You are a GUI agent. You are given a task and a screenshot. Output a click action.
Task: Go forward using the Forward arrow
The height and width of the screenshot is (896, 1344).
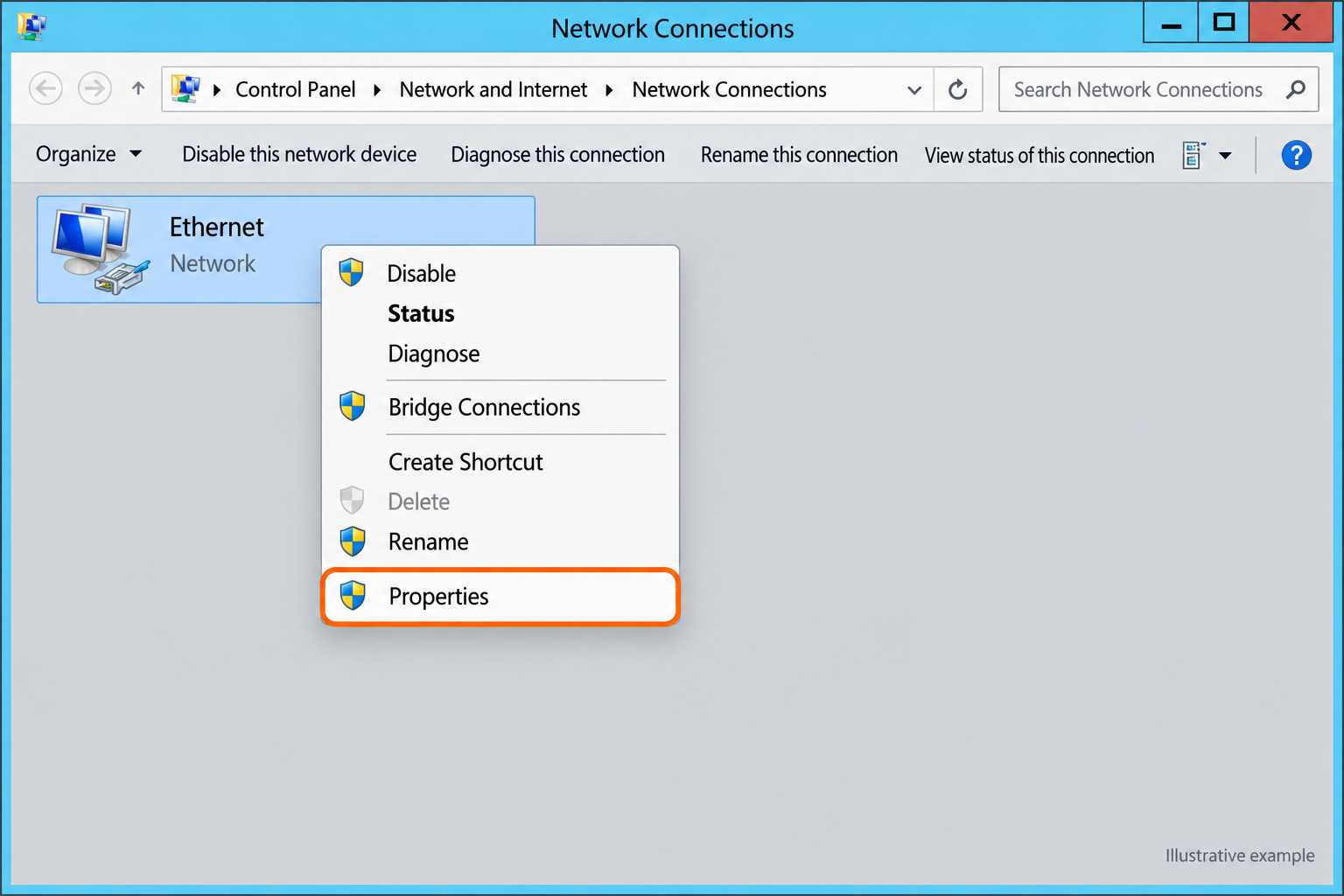click(x=94, y=88)
